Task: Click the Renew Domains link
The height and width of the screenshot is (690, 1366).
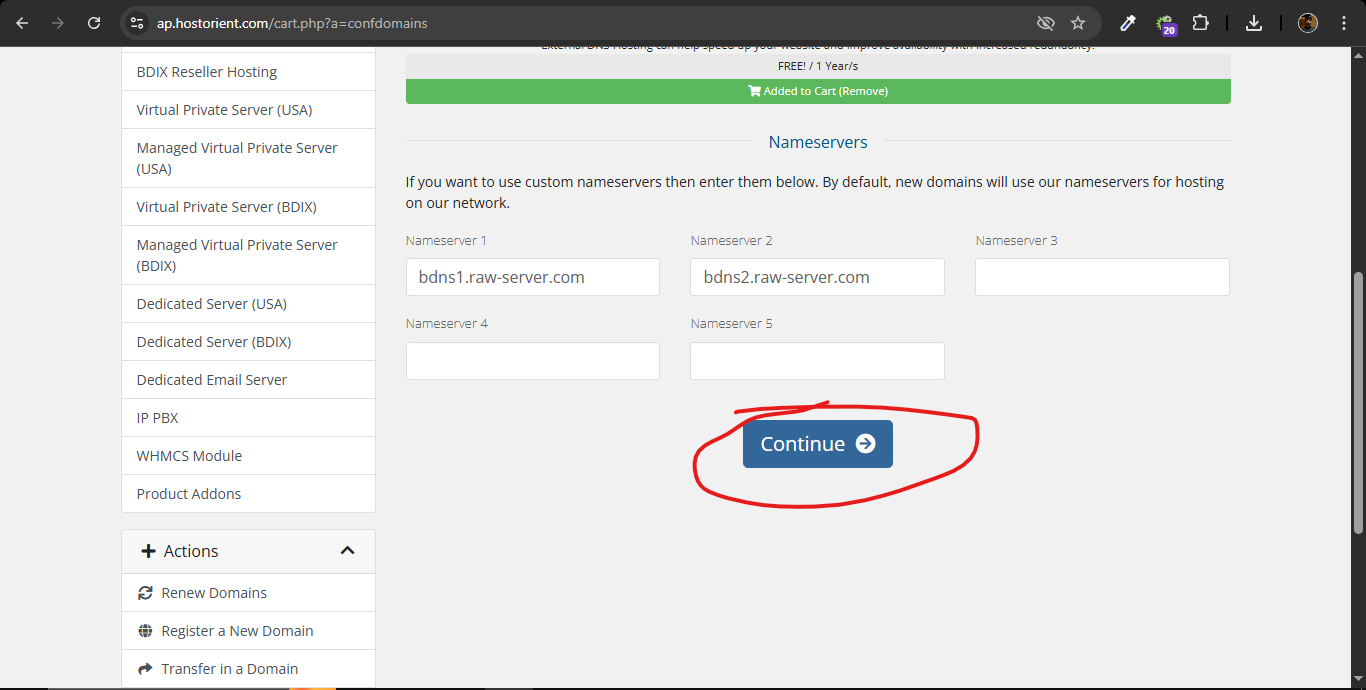Action: (214, 593)
